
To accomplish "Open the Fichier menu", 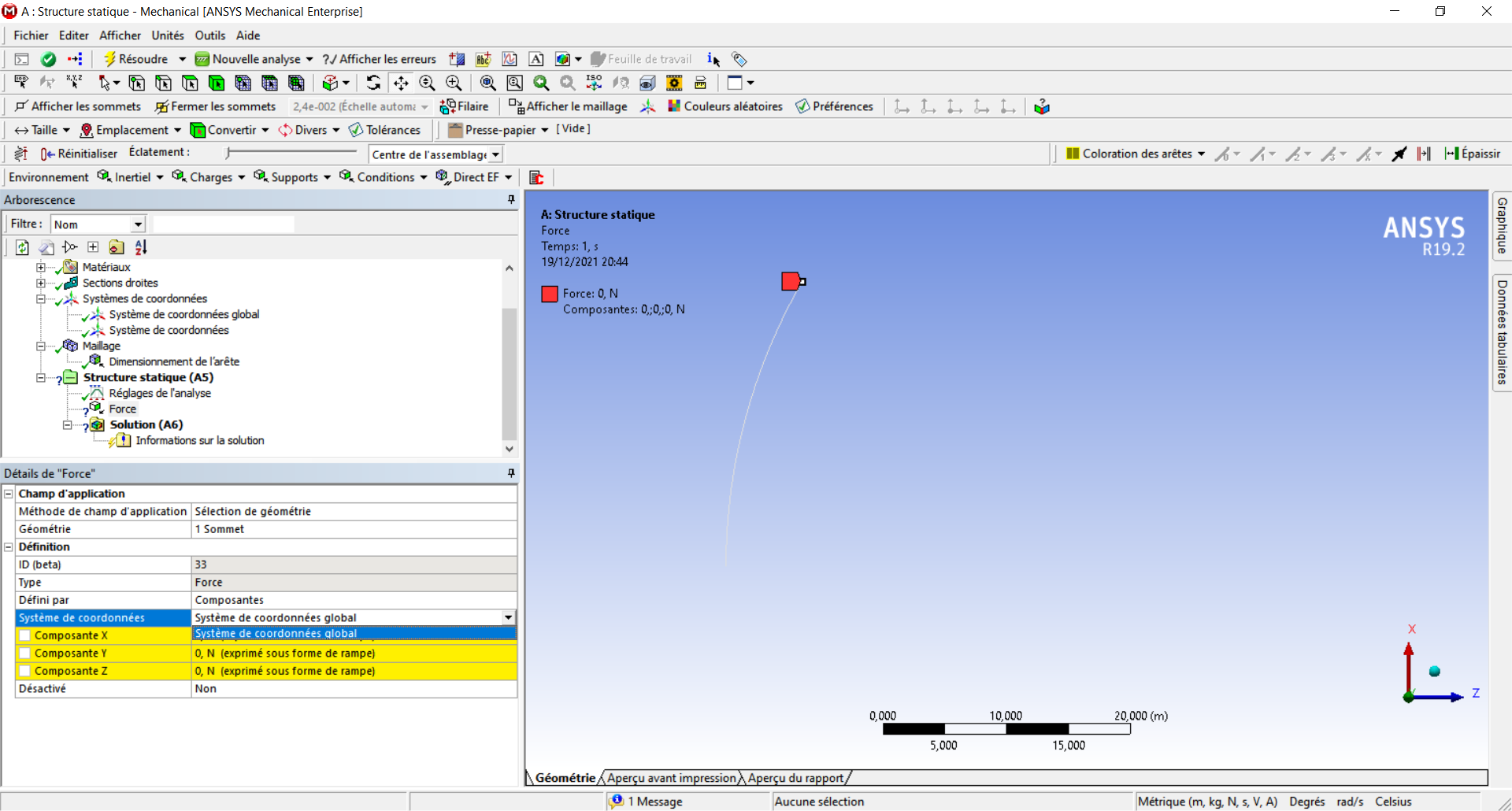I will click(31, 35).
